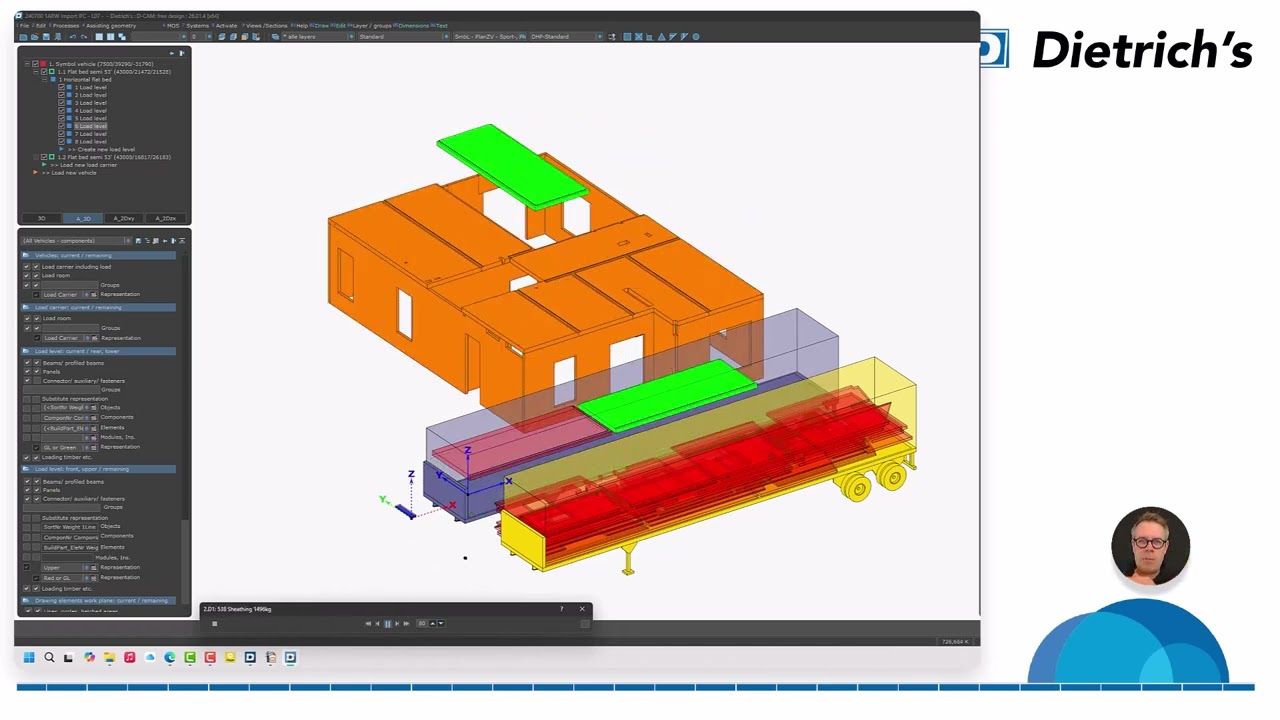Click the round icon at the toolbar's right end
The height and width of the screenshot is (720, 1280).
[696, 37]
